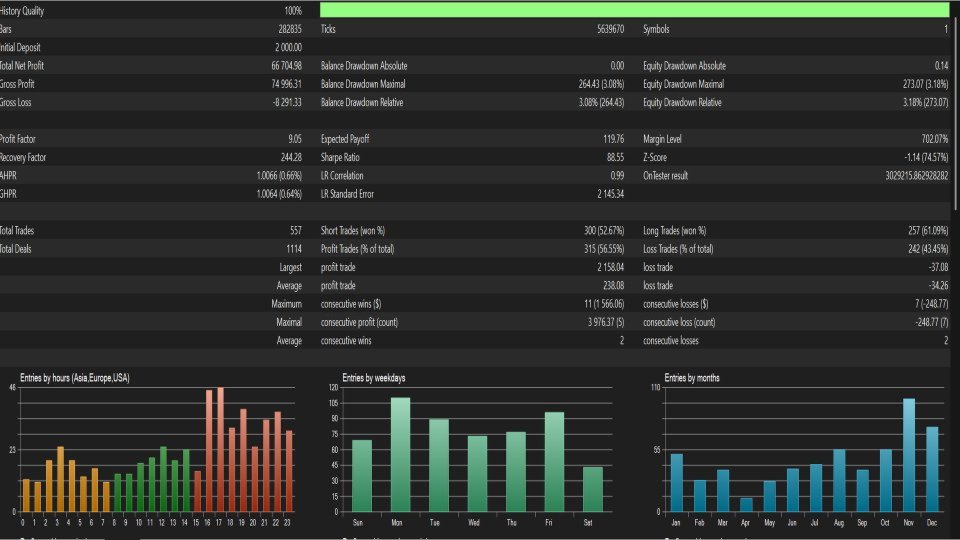Click the Entries by weekdays chart title

(373, 378)
